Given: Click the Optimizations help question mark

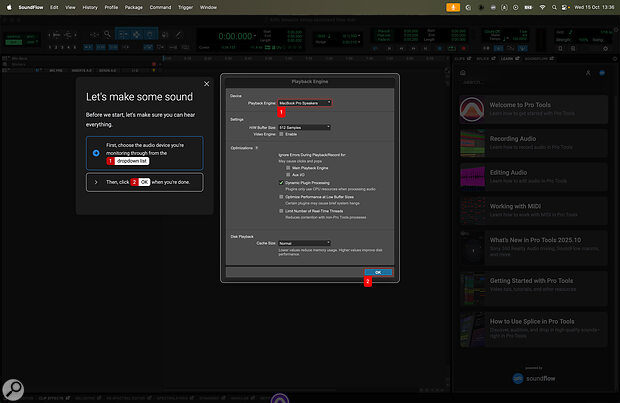Looking at the screenshot, I should (x=257, y=148).
